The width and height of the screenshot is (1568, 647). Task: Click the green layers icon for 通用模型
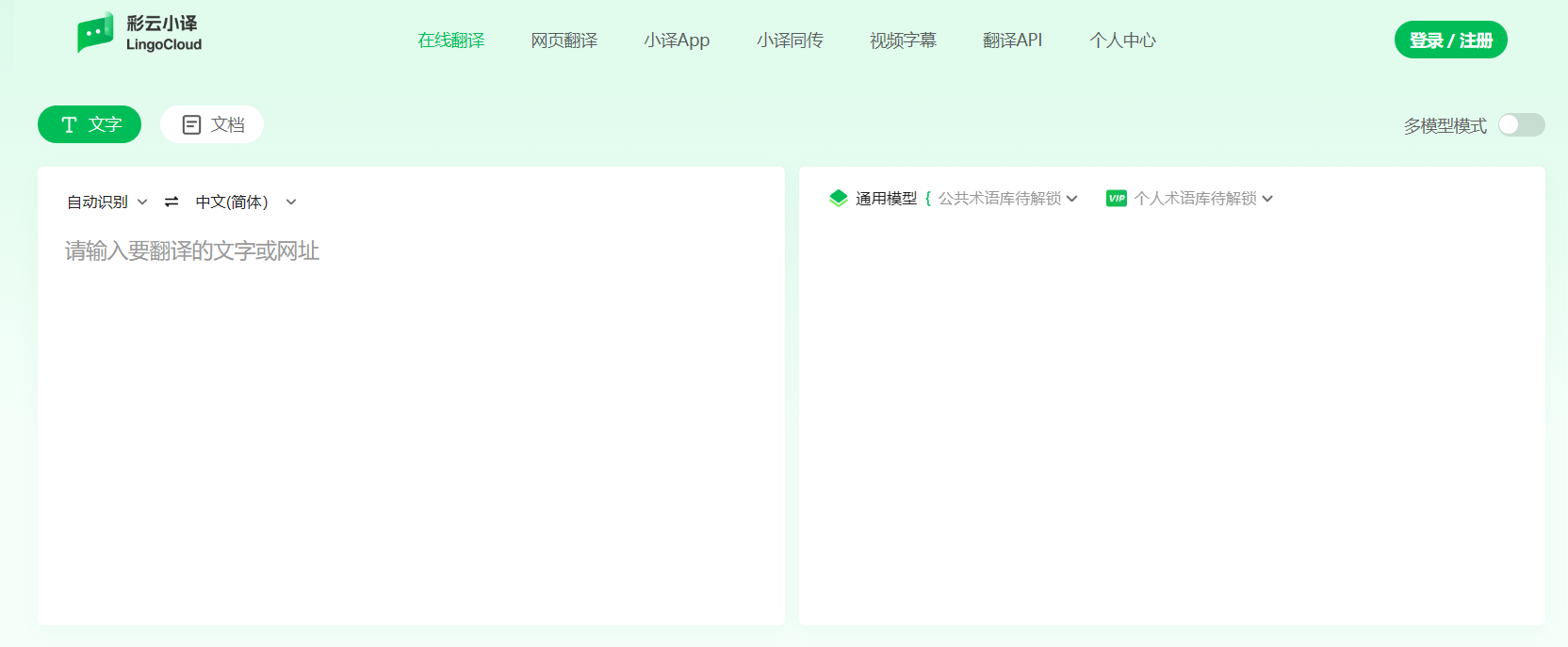tap(838, 198)
